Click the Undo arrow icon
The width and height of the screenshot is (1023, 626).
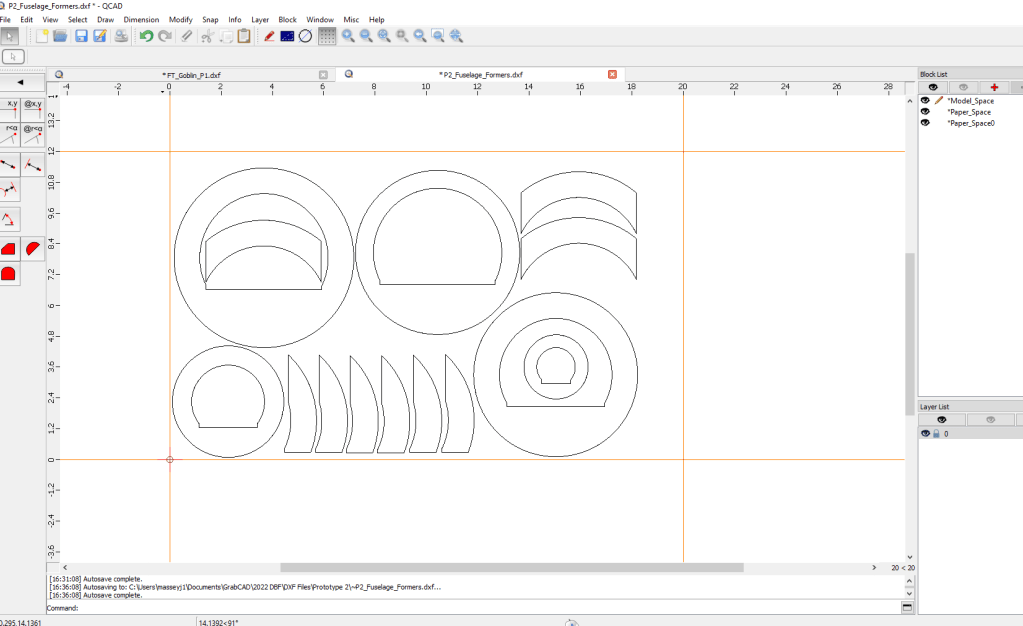point(146,36)
